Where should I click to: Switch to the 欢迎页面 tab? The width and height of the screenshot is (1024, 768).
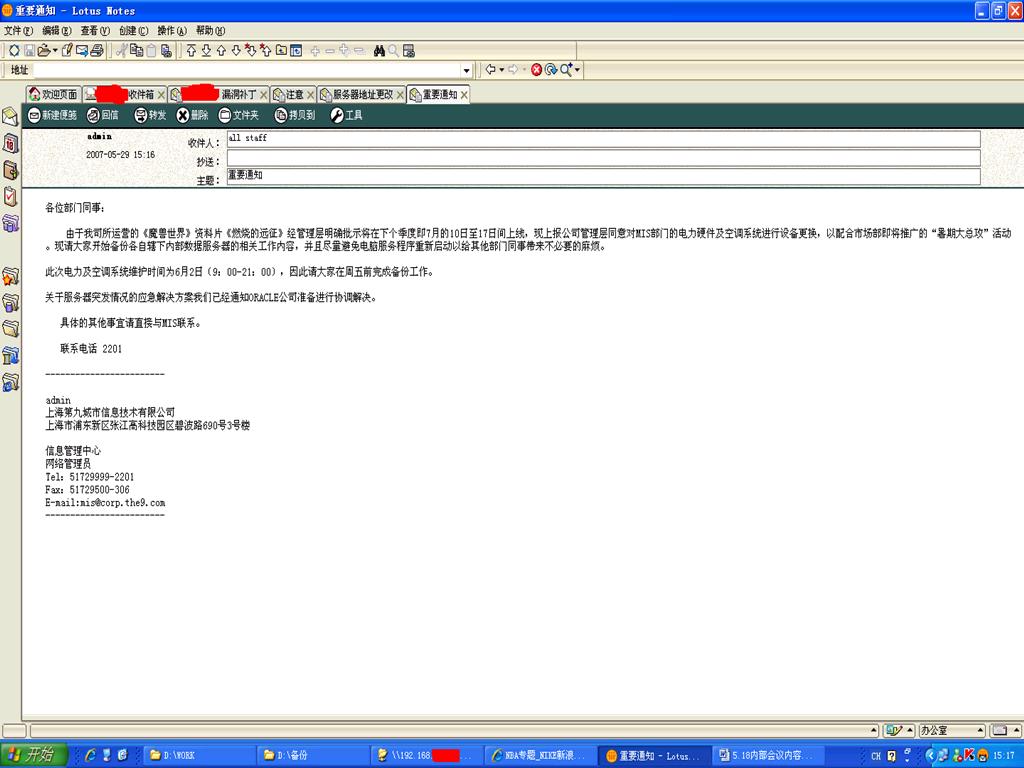click(53, 94)
